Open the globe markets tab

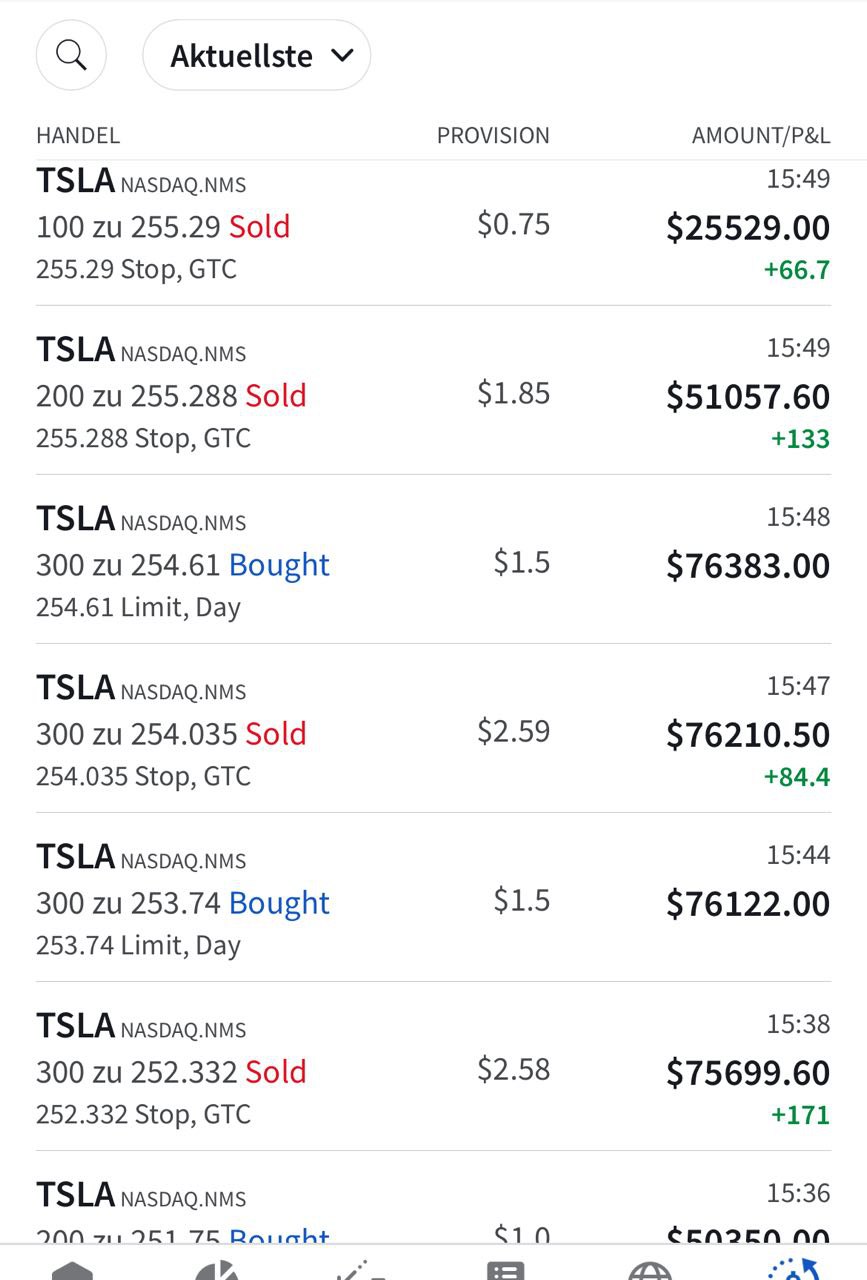650,1270
